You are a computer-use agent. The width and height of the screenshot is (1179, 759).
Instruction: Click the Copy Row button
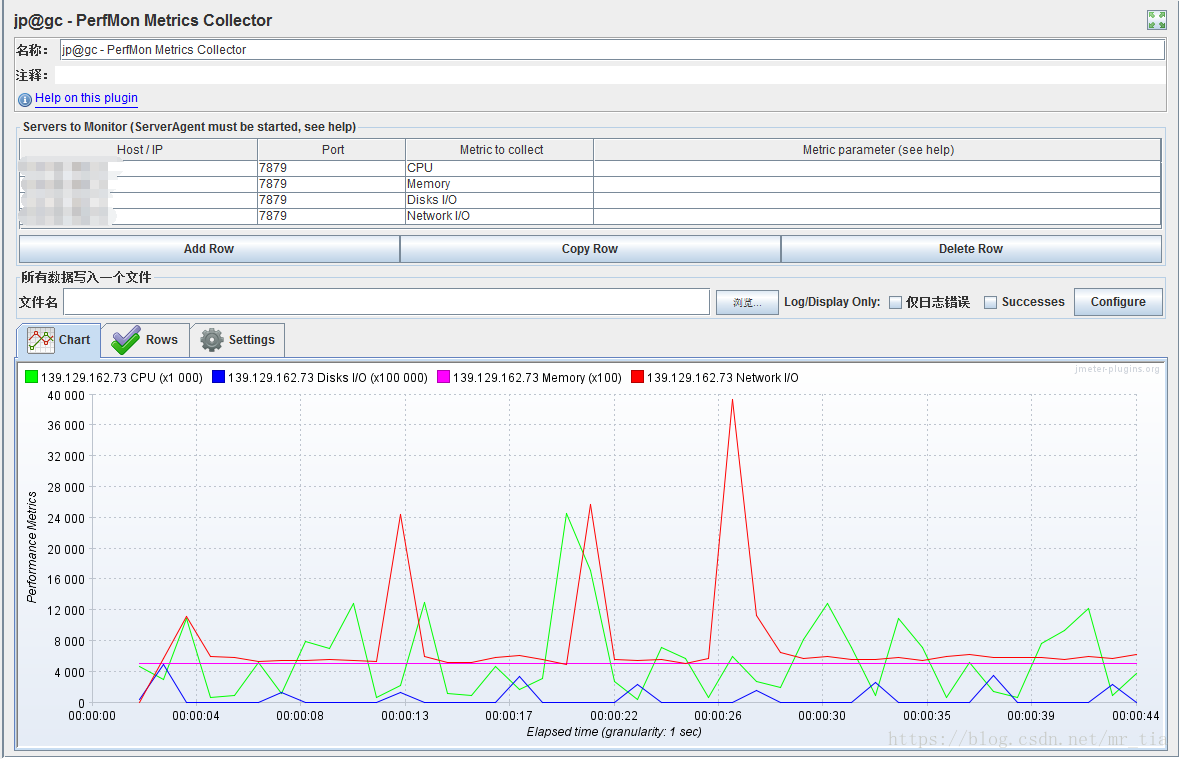coord(590,249)
